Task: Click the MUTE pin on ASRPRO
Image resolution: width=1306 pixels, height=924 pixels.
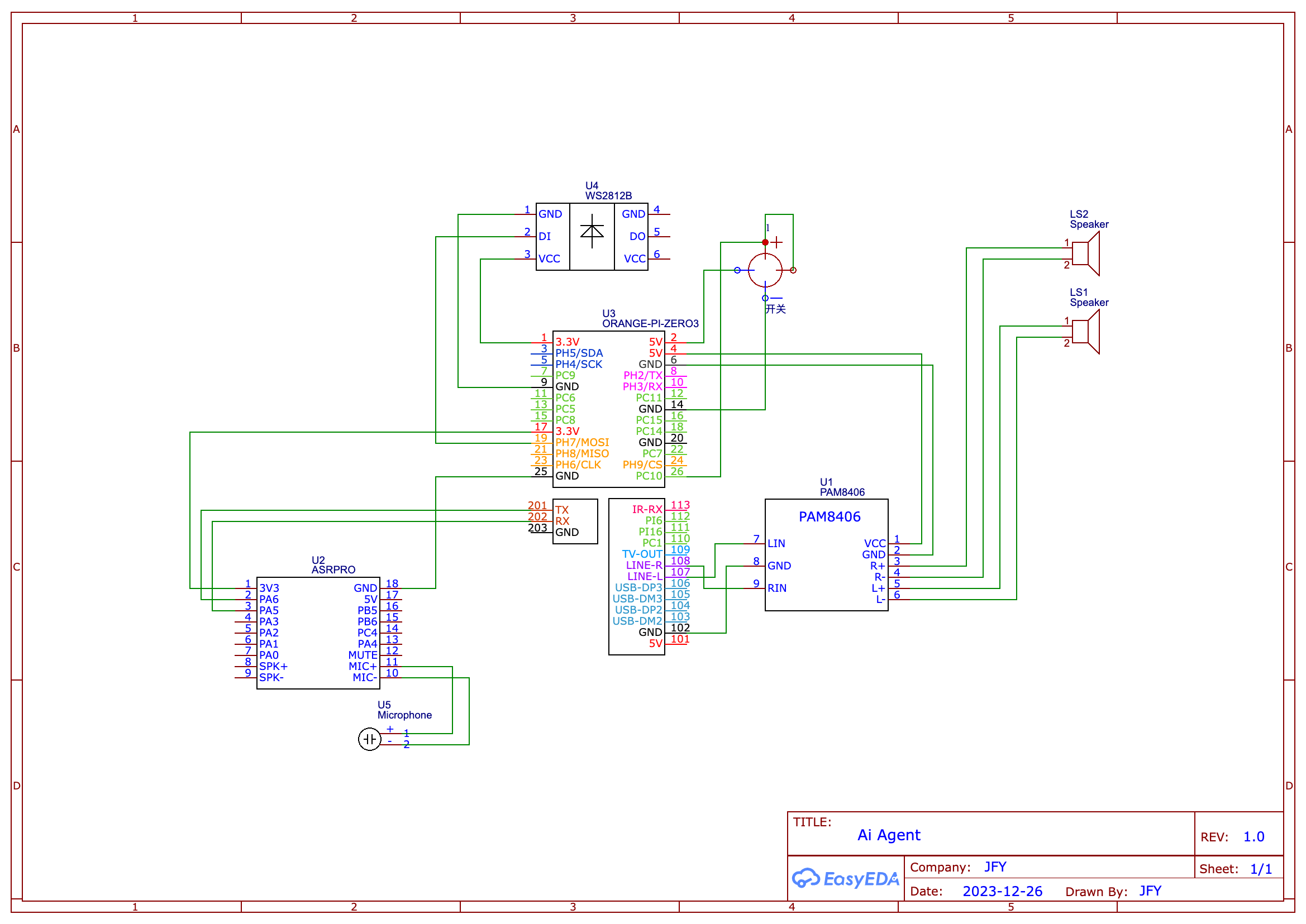Action: [x=363, y=655]
